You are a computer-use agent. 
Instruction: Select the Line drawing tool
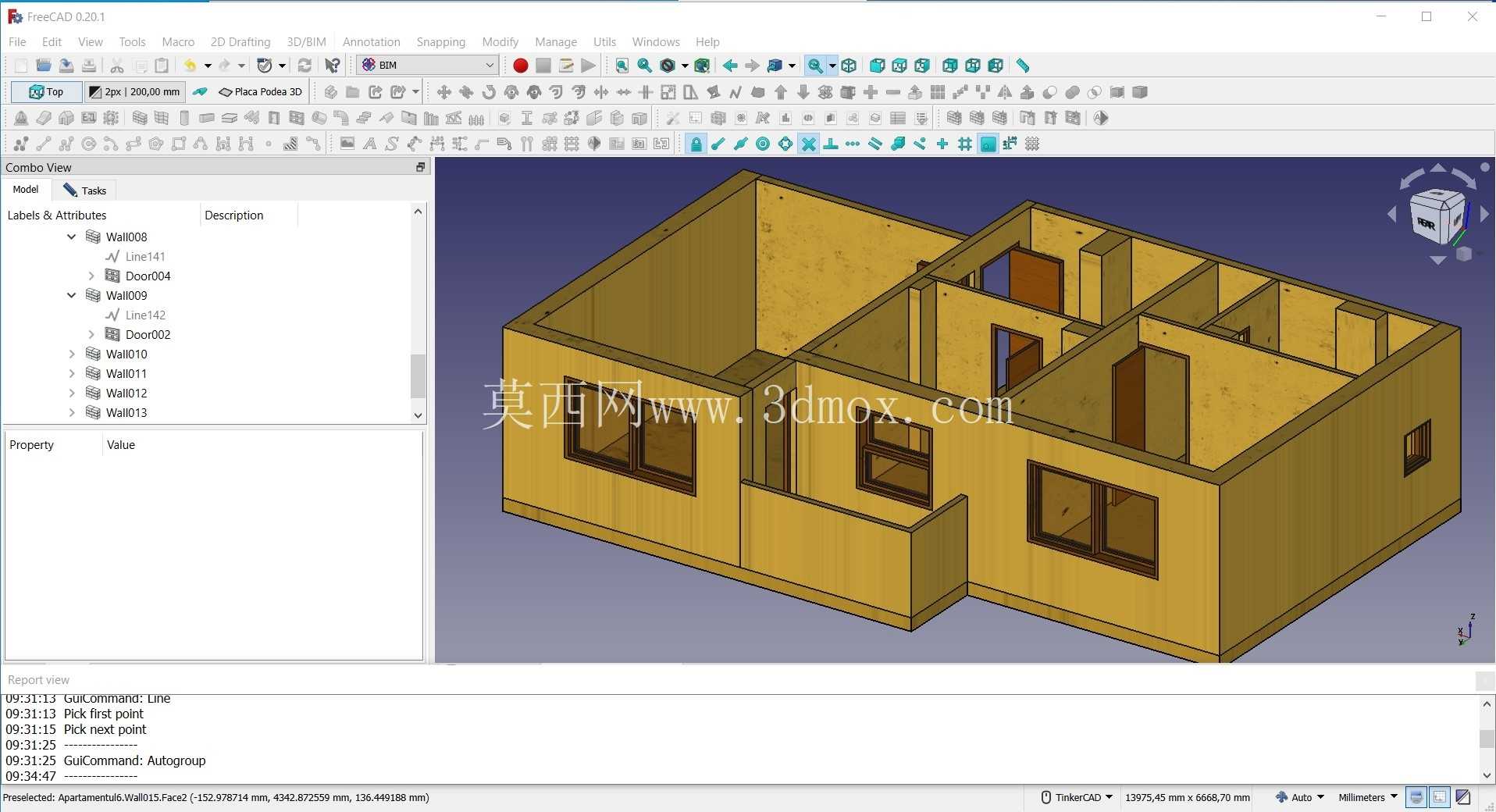point(44,144)
